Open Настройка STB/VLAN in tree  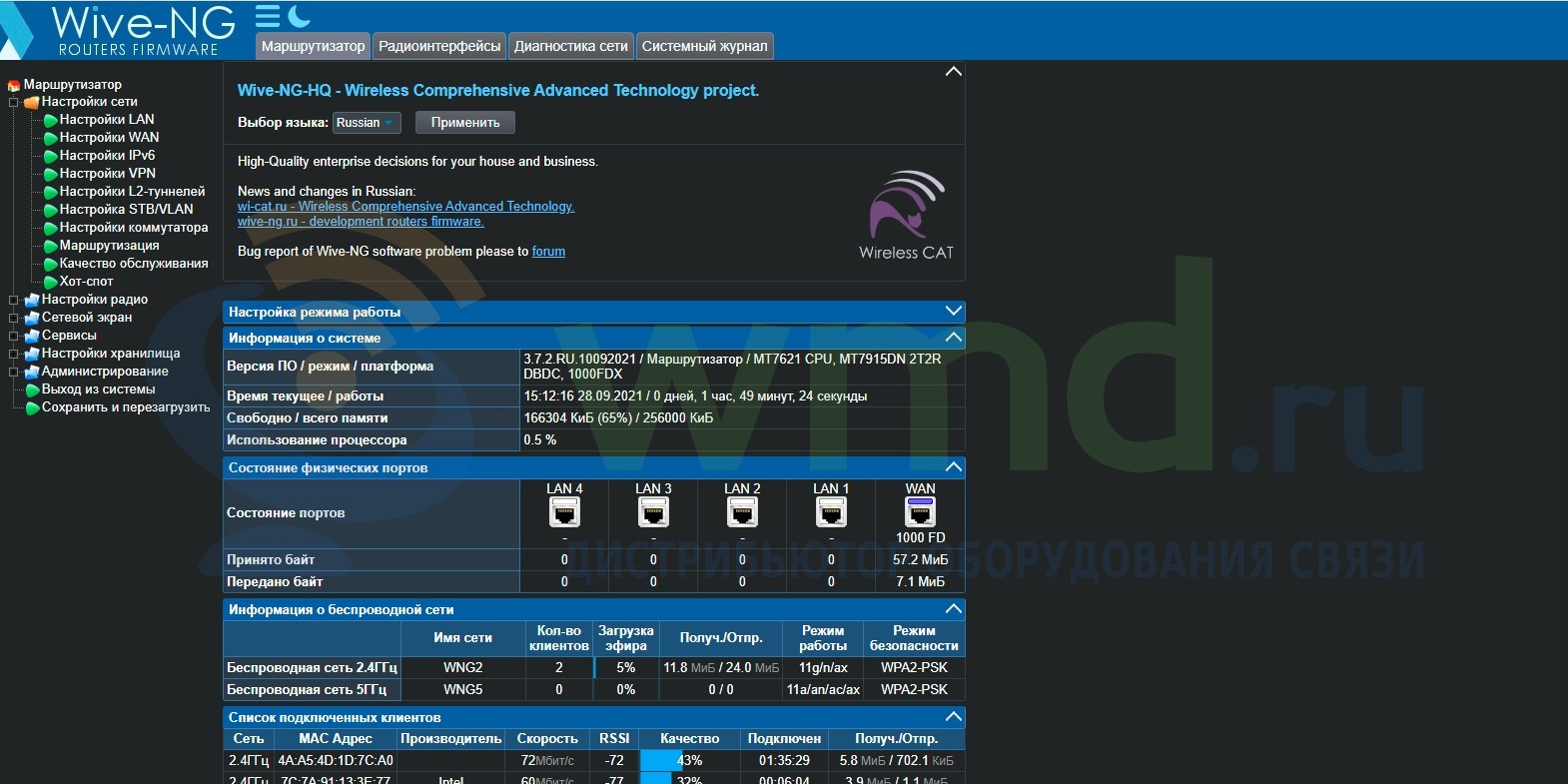126,210
